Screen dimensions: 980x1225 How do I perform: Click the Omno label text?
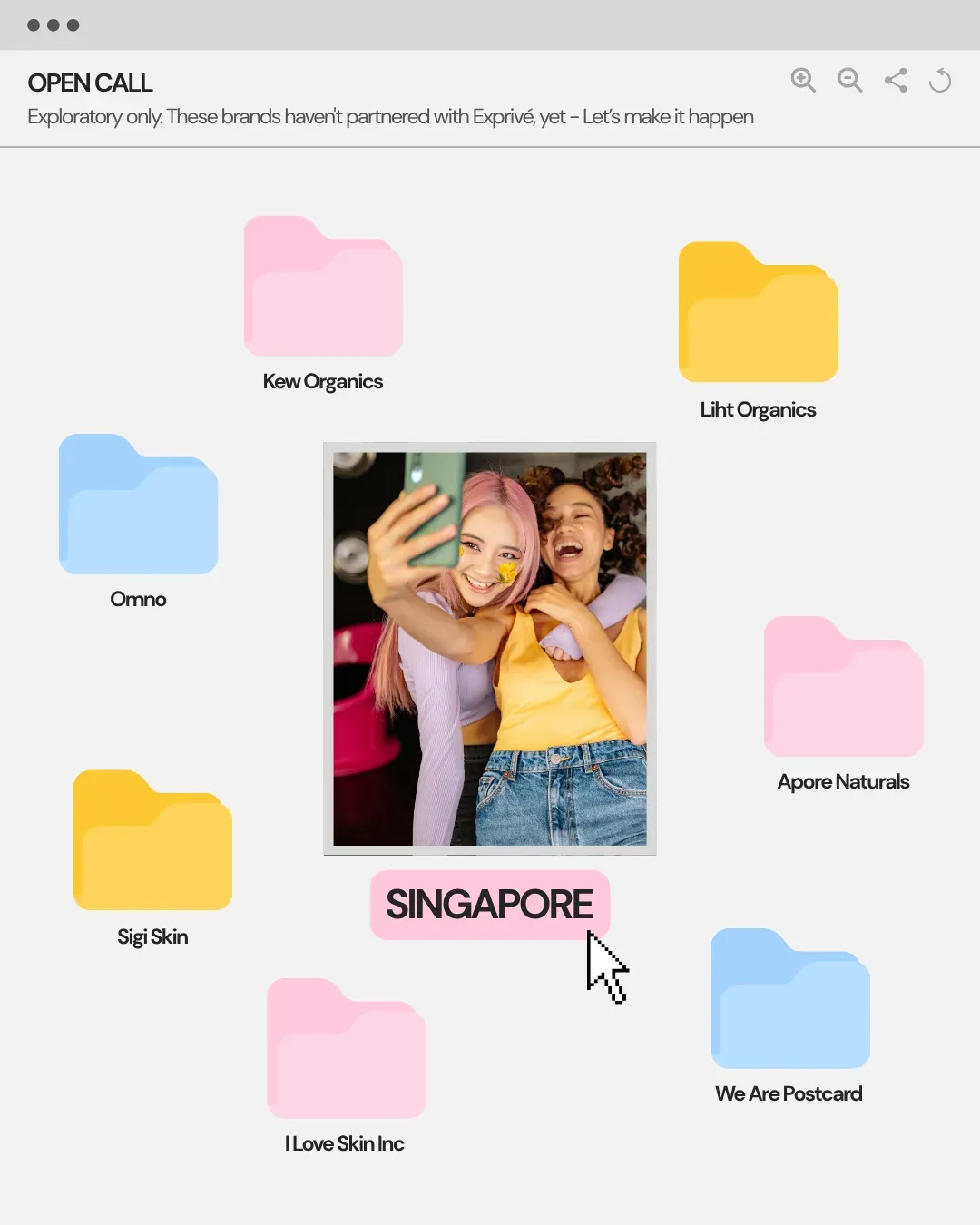point(138,599)
